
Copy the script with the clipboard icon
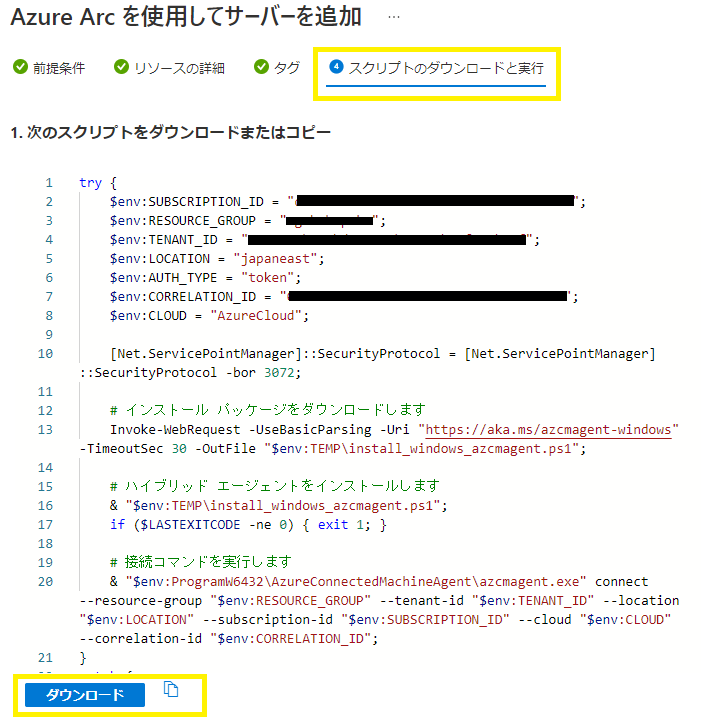pyautogui.click(x=171, y=689)
